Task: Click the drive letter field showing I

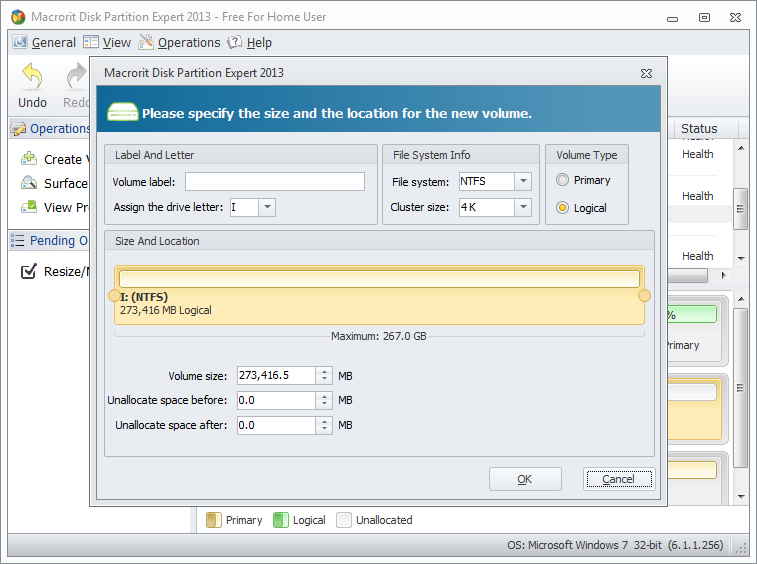Action: point(244,207)
